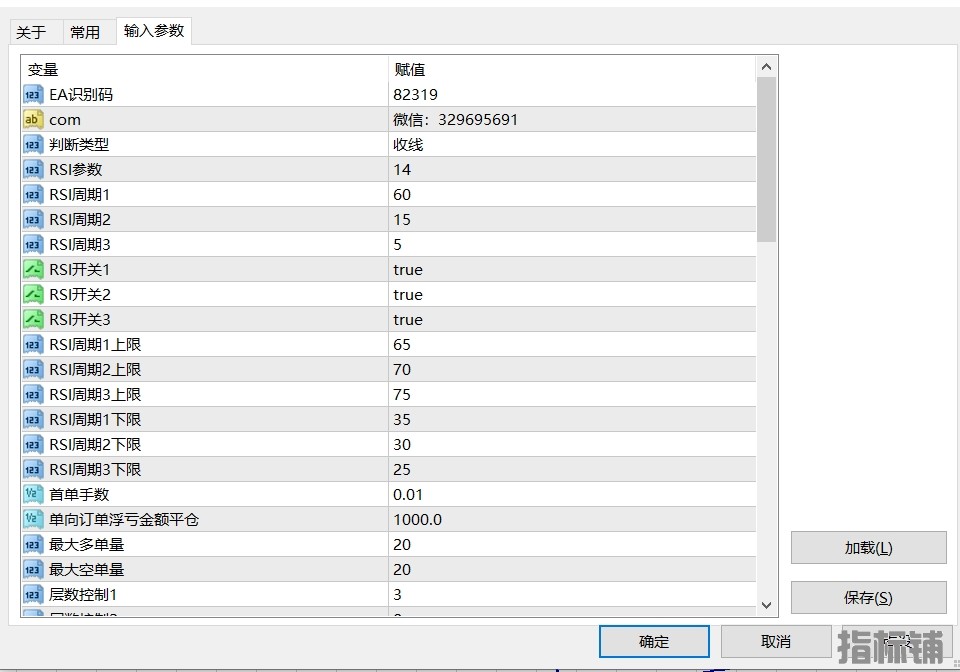Click the string icon beside com
The width and height of the screenshot is (960, 672).
tap(33, 120)
